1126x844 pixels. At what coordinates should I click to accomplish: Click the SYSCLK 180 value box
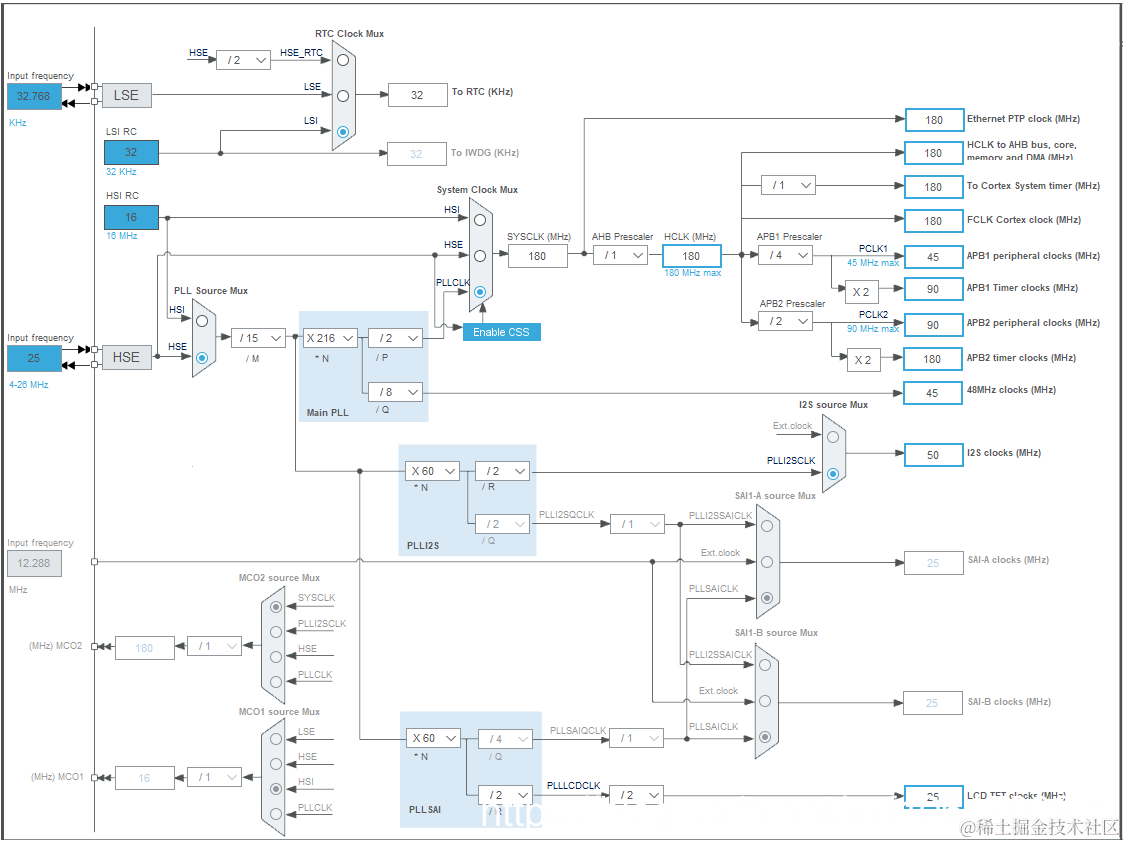[x=537, y=256]
